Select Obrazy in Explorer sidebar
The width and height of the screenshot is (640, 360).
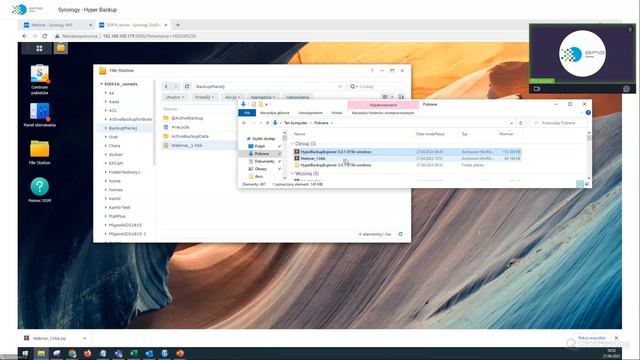pyautogui.click(x=260, y=169)
